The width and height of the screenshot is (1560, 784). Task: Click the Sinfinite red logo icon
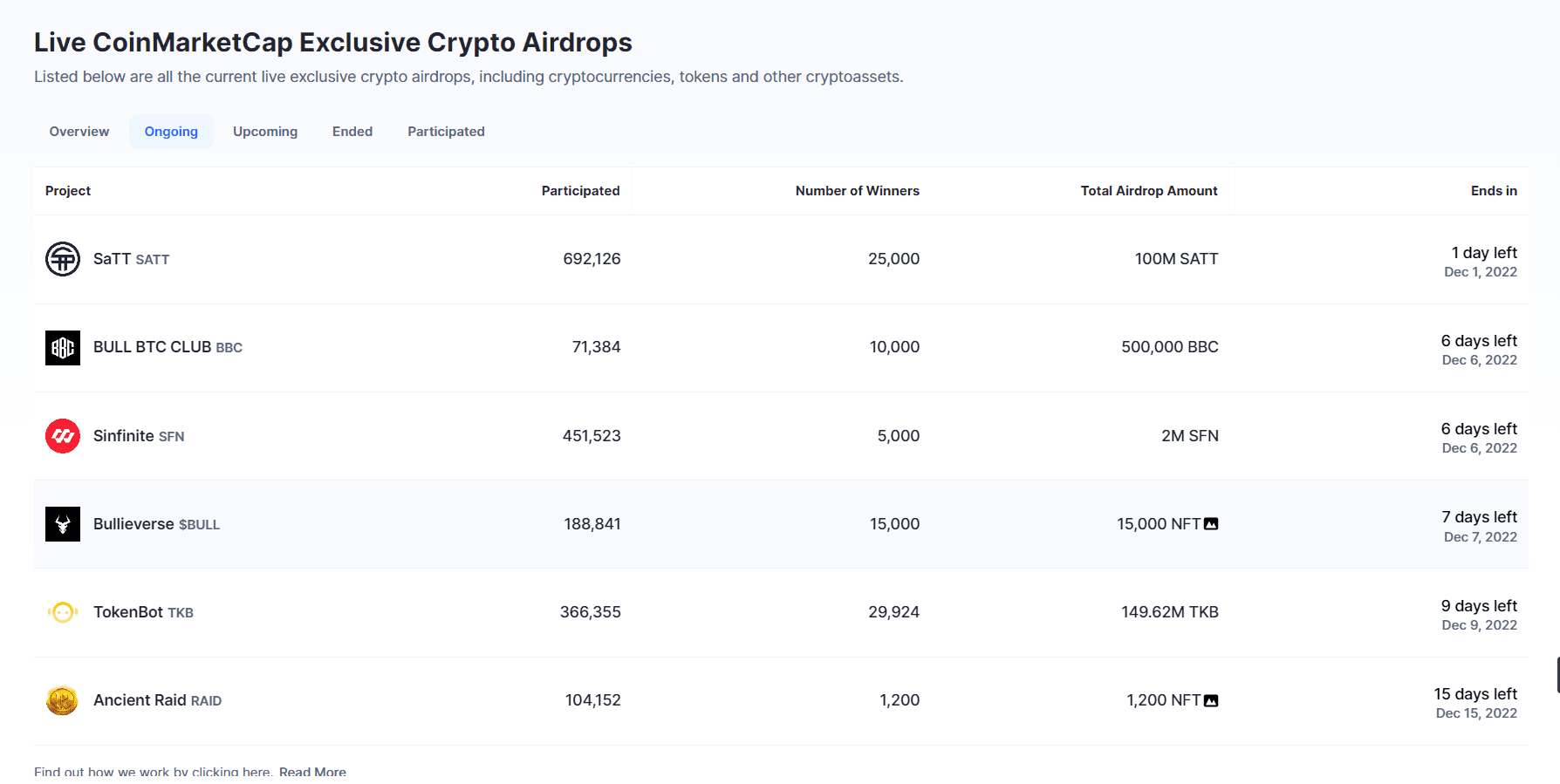[x=63, y=436]
